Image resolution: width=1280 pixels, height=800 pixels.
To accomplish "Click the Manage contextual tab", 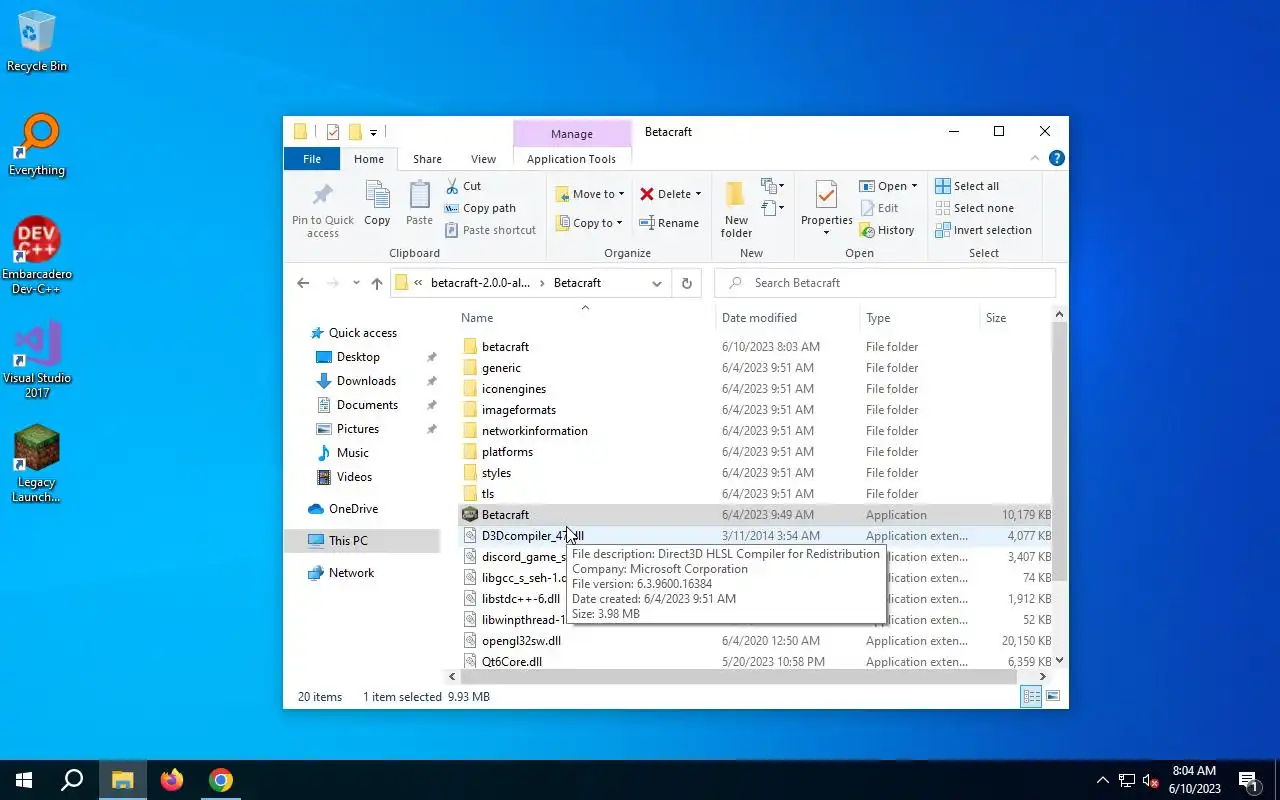I will [572, 134].
